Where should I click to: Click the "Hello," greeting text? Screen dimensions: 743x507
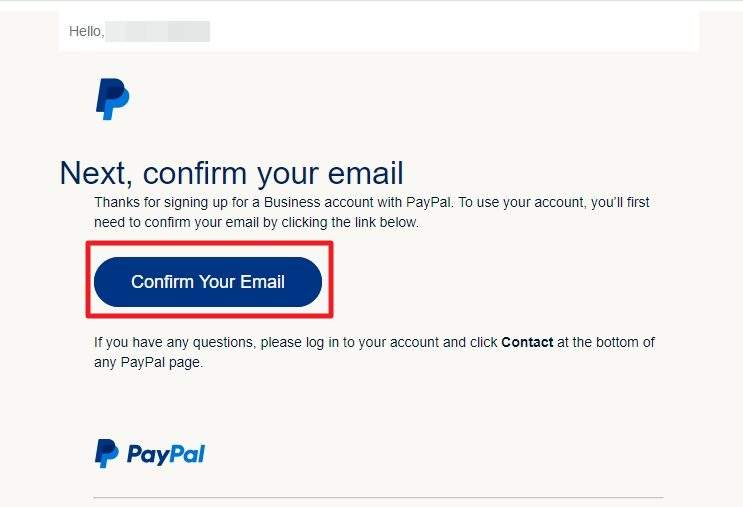[x=87, y=31]
